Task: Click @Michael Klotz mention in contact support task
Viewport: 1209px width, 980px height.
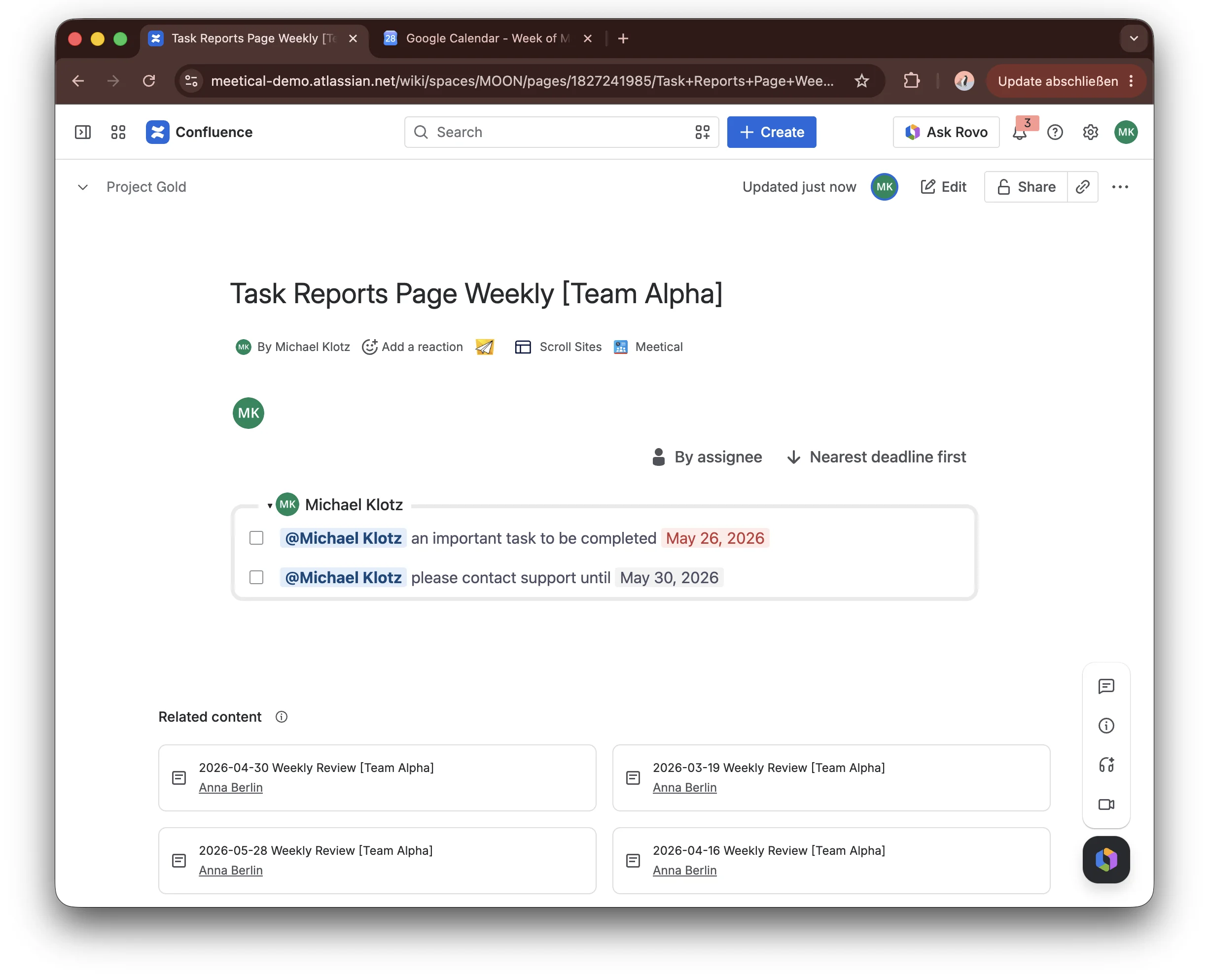Action: pos(343,577)
